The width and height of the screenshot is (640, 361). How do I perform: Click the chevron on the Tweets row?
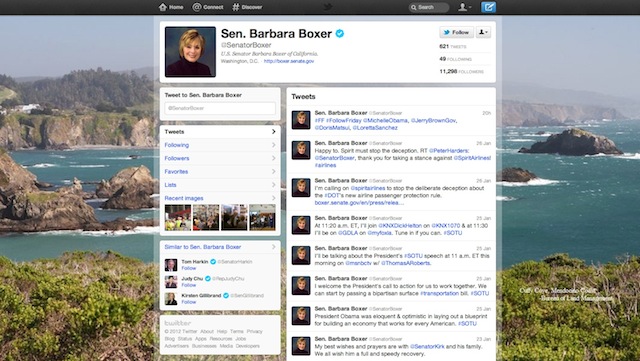273,131
